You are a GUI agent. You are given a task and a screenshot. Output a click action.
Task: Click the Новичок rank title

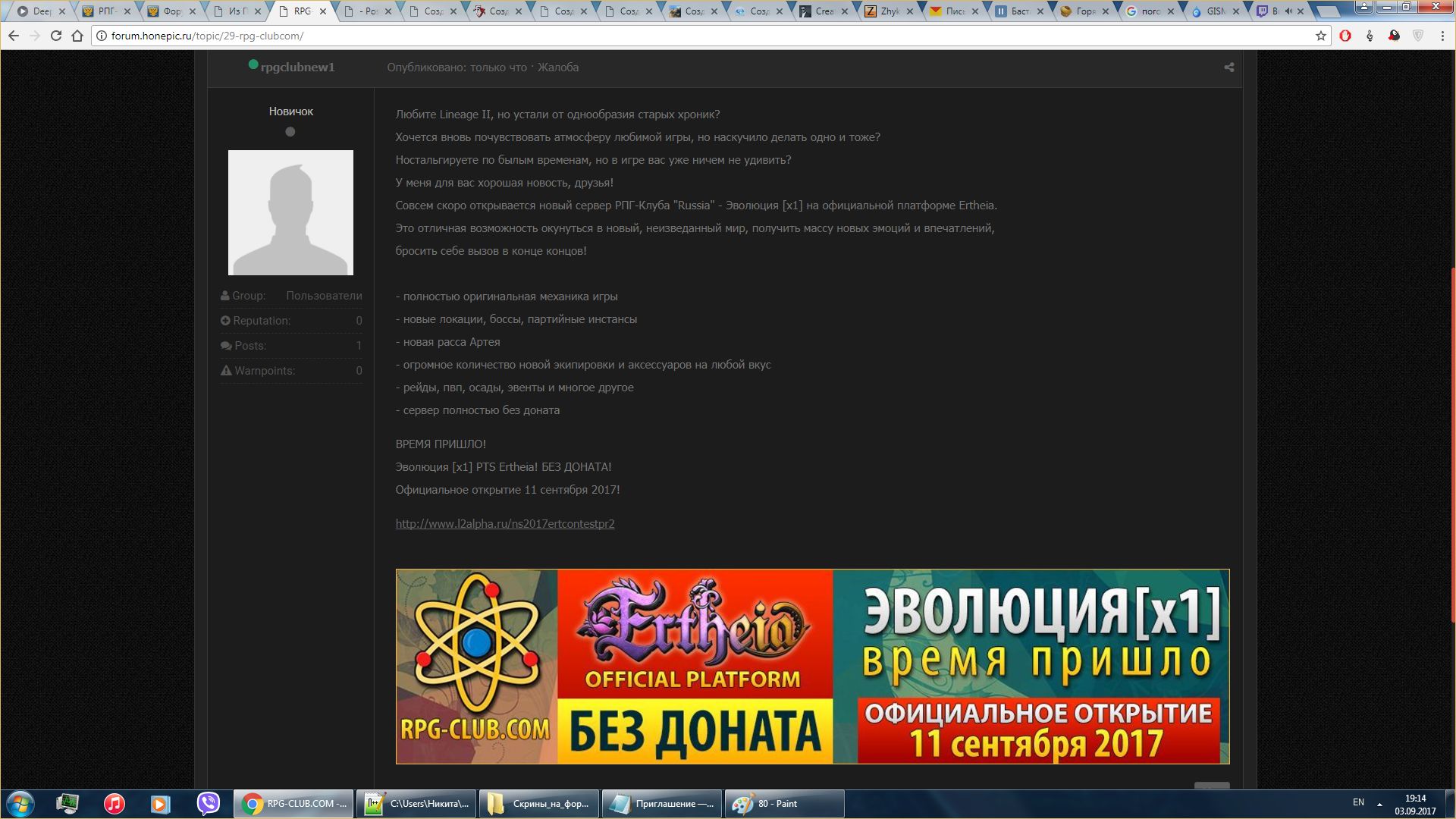point(290,111)
